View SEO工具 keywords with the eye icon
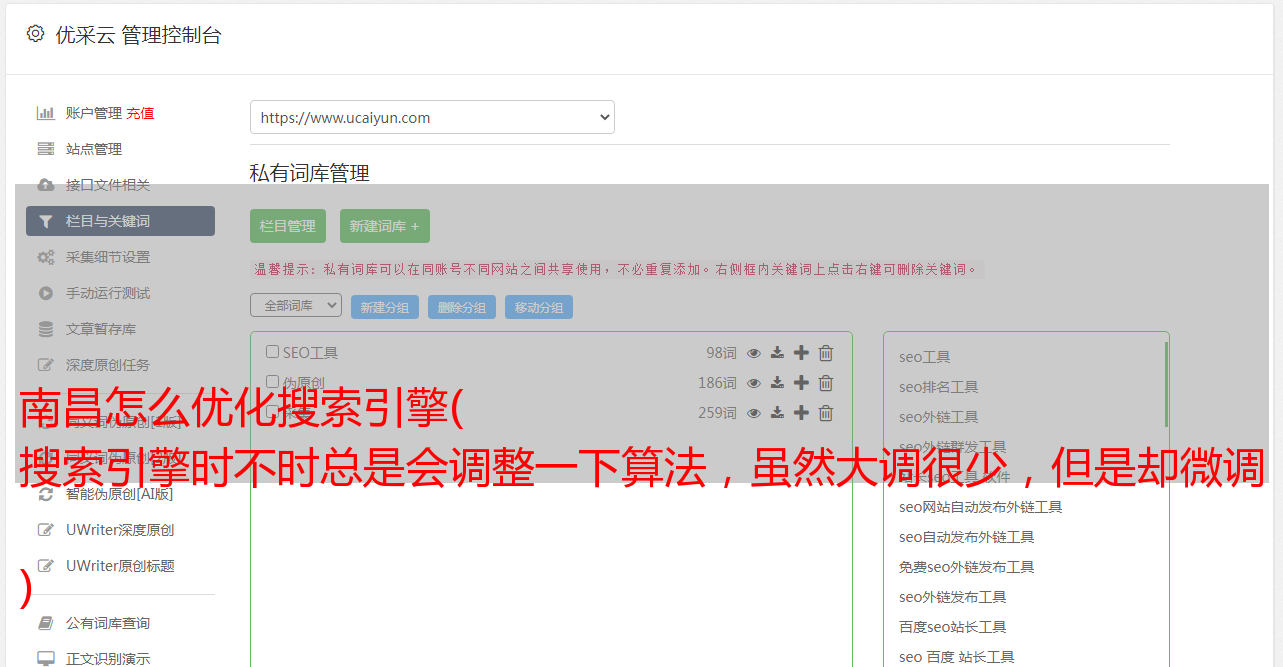Image resolution: width=1283 pixels, height=667 pixels. pyautogui.click(x=754, y=353)
